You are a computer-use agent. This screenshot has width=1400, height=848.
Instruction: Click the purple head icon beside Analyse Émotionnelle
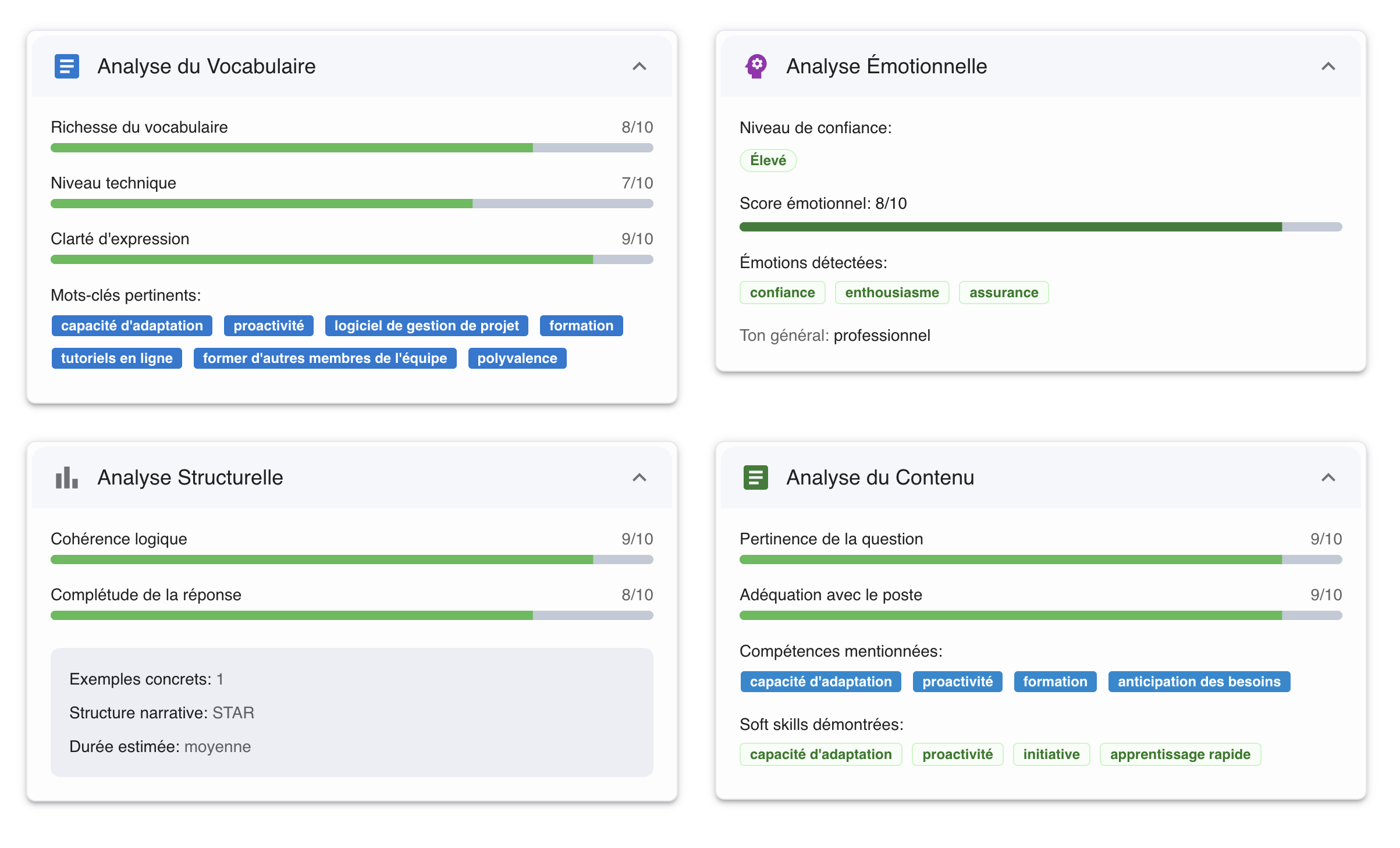coord(756,66)
